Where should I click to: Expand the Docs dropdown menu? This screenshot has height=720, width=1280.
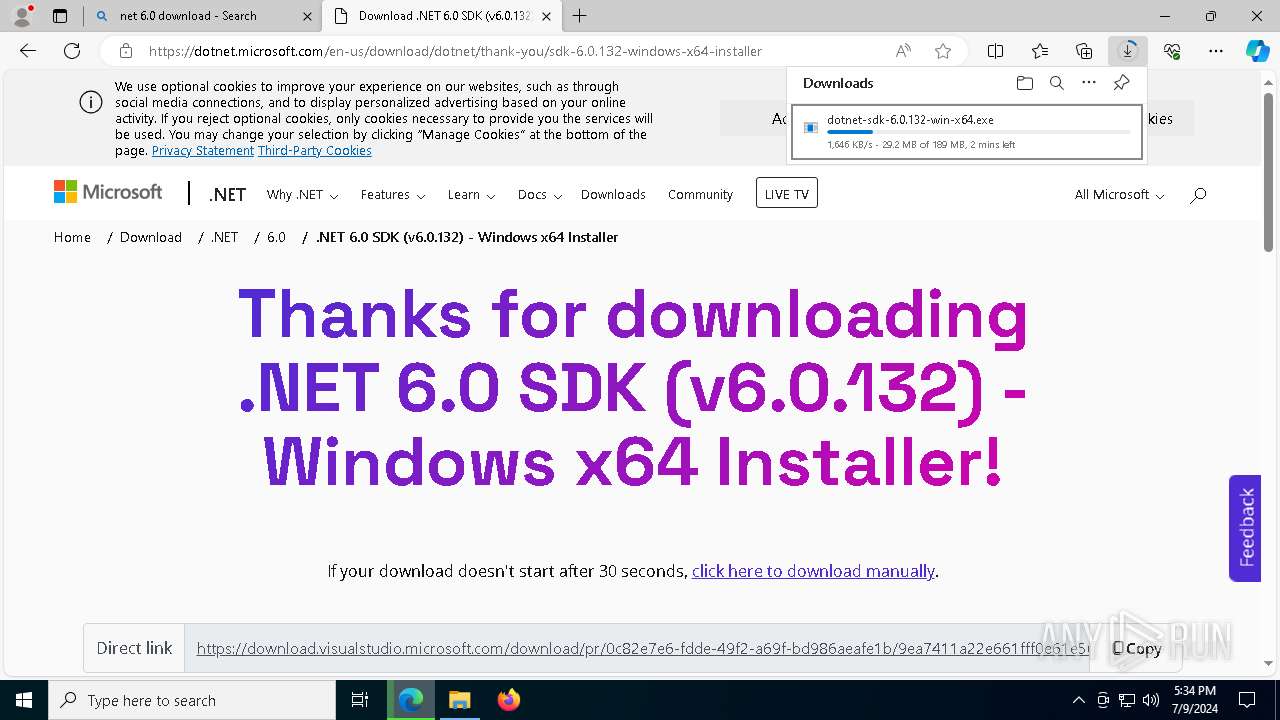click(x=540, y=195)
